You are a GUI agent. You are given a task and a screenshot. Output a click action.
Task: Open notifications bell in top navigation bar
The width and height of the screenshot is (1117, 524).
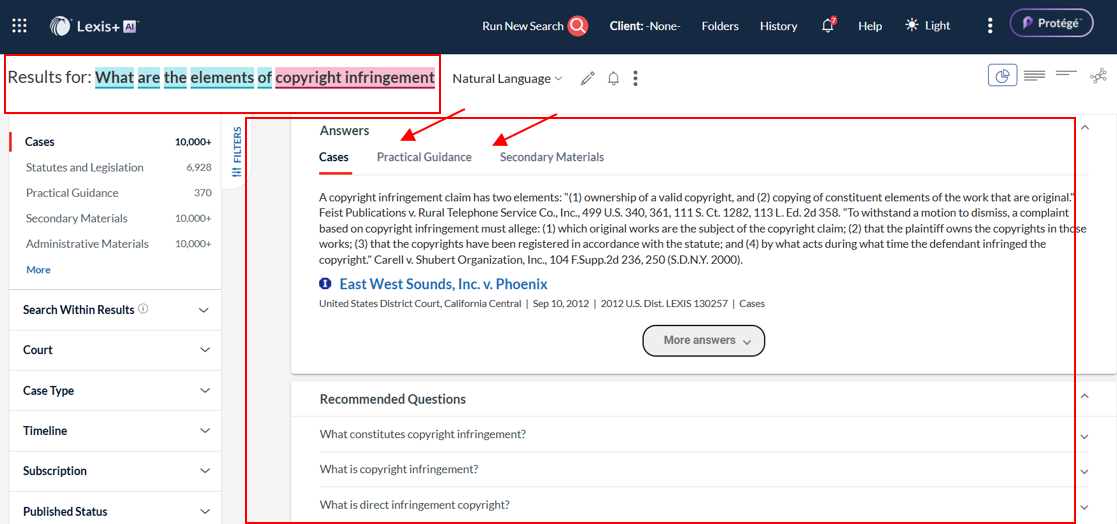pos(828,26)
